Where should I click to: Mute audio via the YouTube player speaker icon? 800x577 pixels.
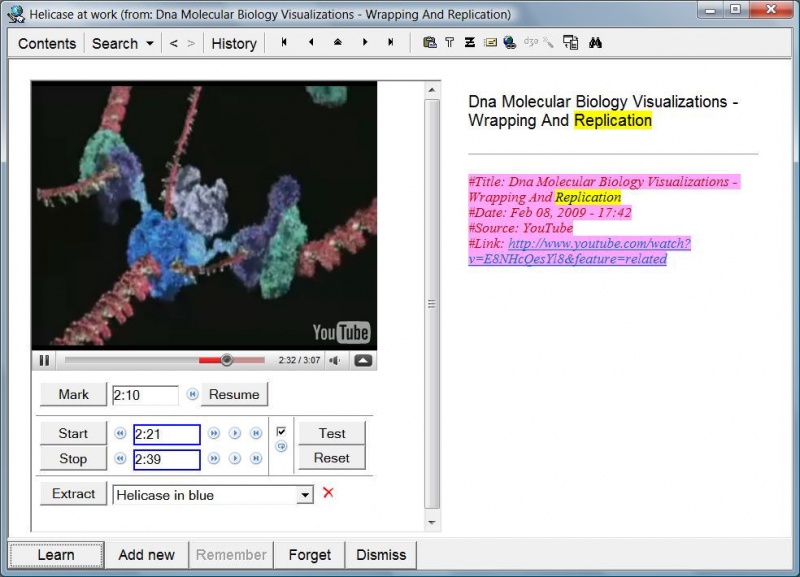(x=335, y=361)
